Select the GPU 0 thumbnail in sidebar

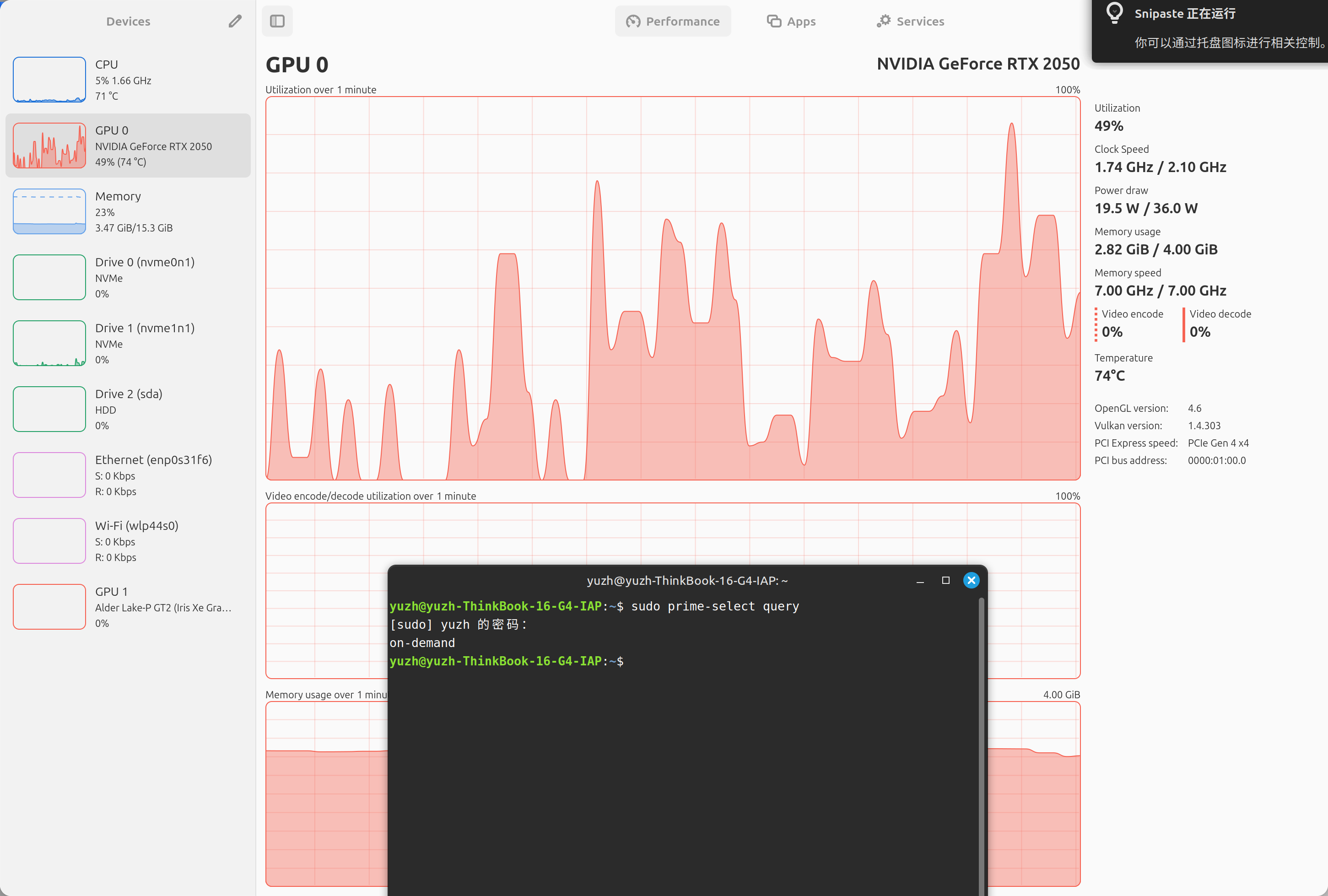click(x=49, y=145)
